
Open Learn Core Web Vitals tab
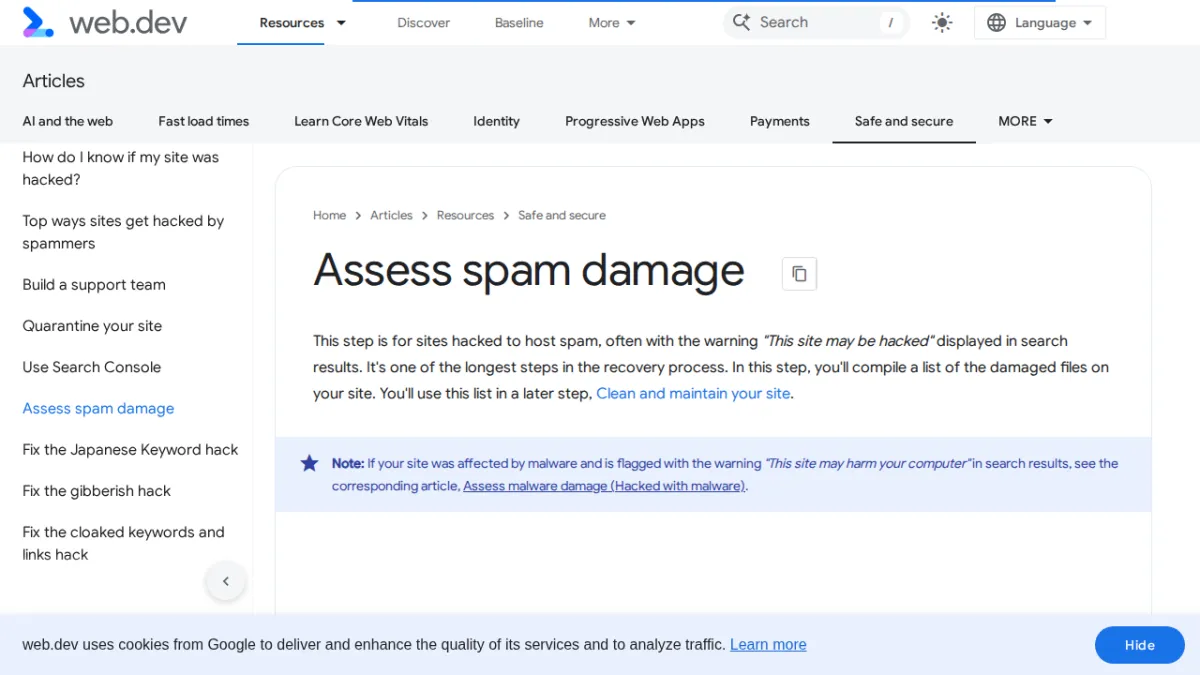[361, 121]
